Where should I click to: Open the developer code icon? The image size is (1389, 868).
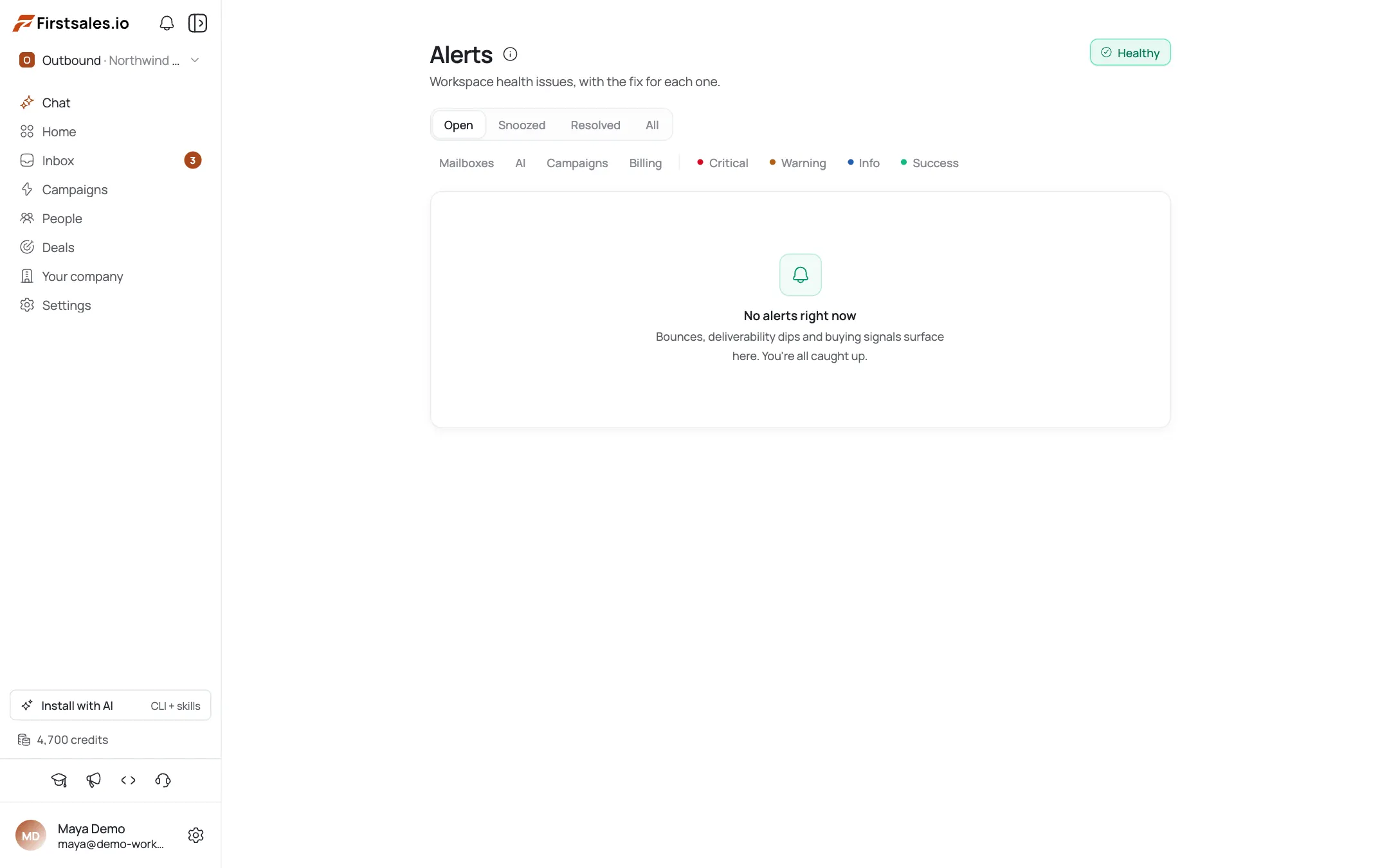coord(129,780)
